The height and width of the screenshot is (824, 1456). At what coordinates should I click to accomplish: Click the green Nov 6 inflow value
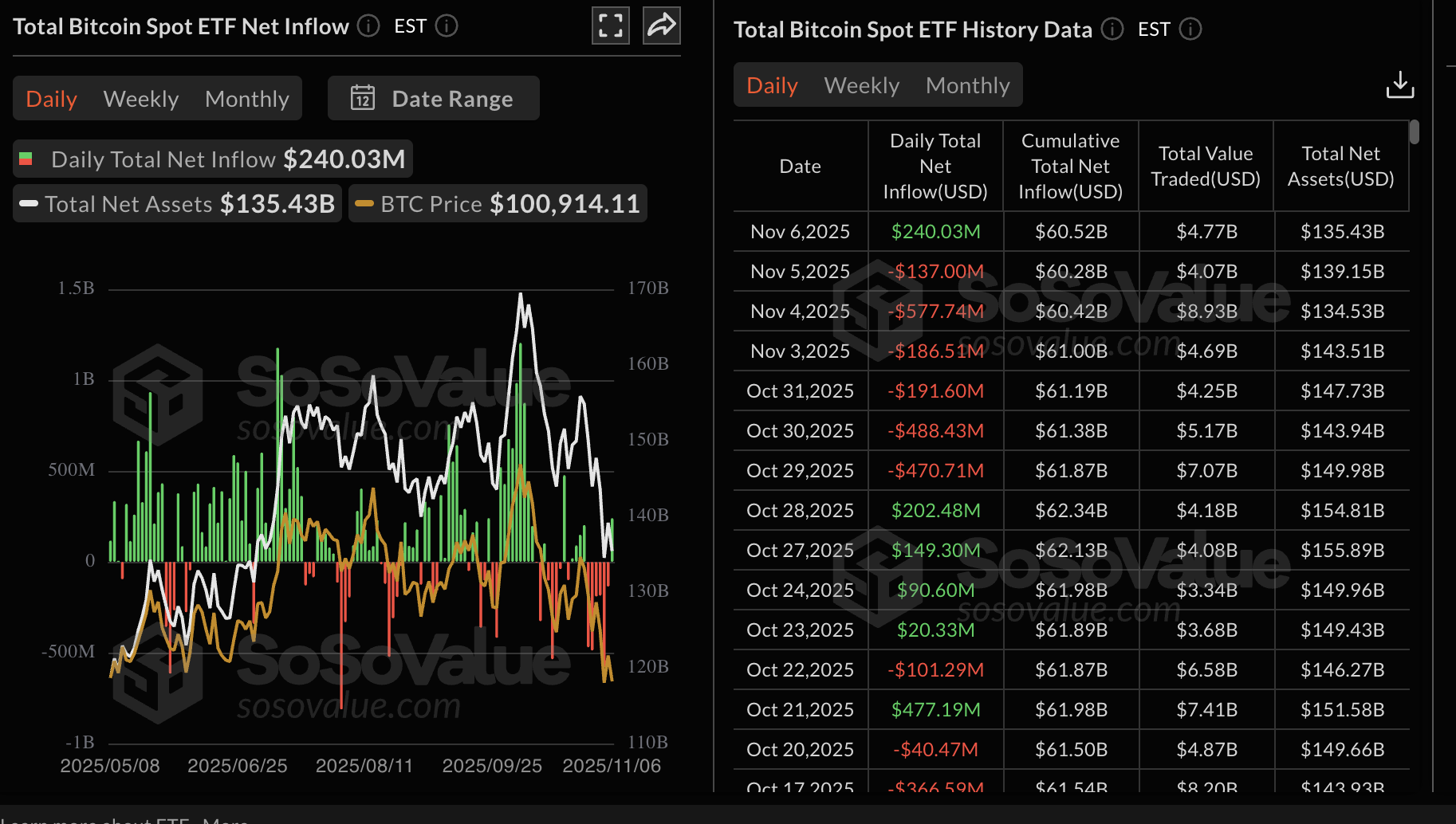pos(935,231)
